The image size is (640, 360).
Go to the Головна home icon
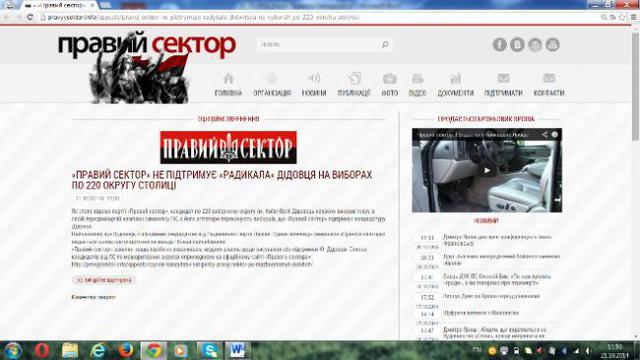[x=229, y=78]
